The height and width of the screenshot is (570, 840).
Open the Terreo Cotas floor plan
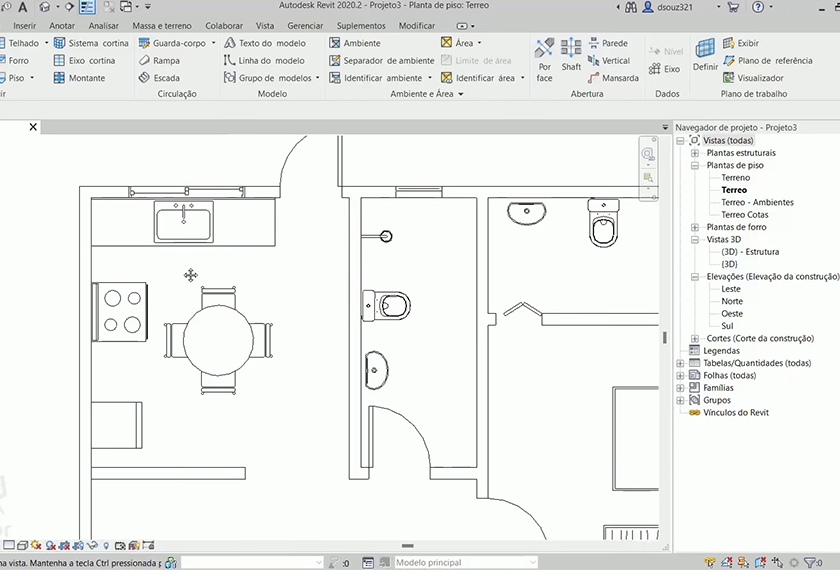(744, 215)
